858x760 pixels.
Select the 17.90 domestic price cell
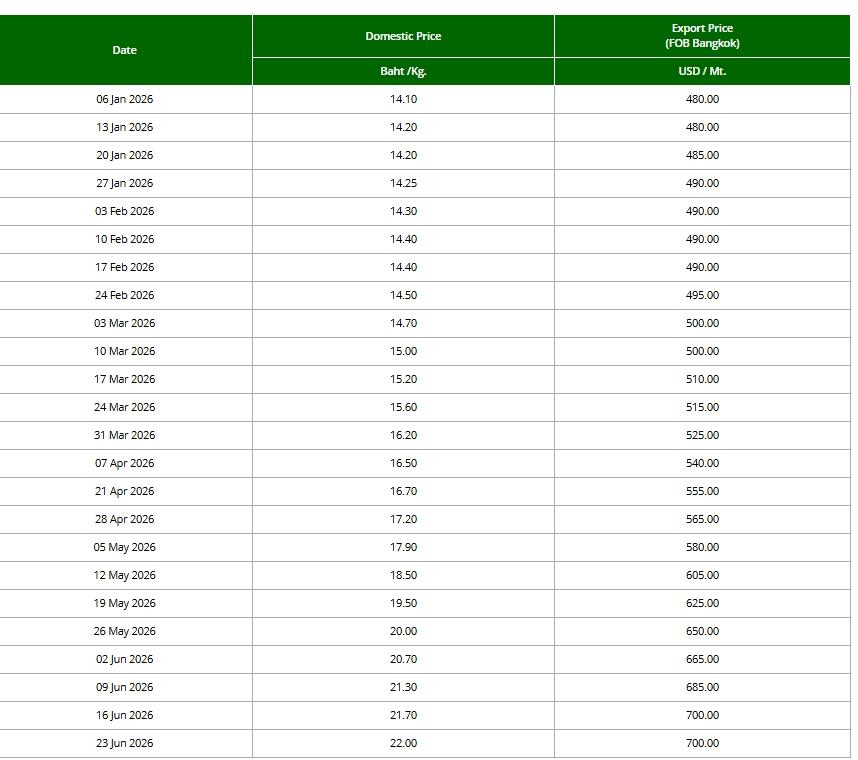[x=403, y=547]
